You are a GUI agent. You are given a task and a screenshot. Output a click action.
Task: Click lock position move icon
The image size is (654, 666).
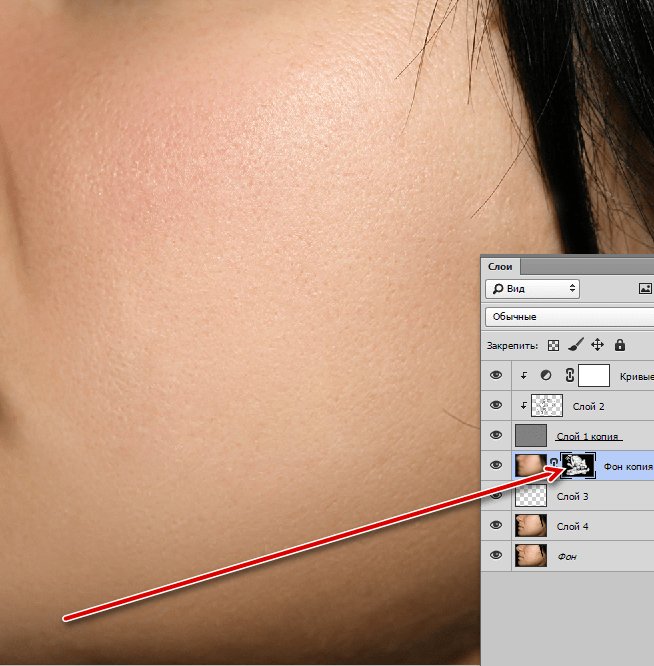coord(597,345)
